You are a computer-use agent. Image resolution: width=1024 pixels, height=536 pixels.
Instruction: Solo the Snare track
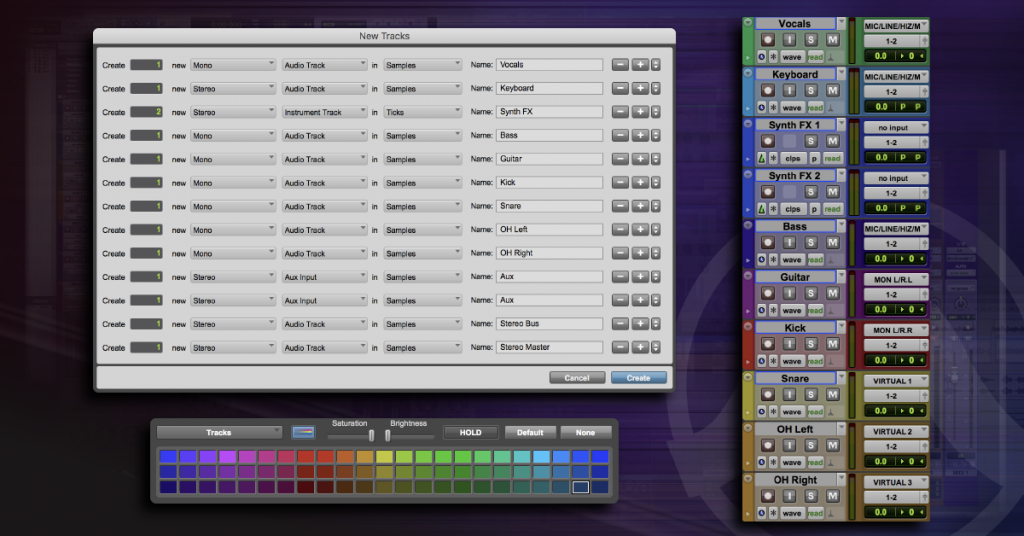(x=811, y=395)
